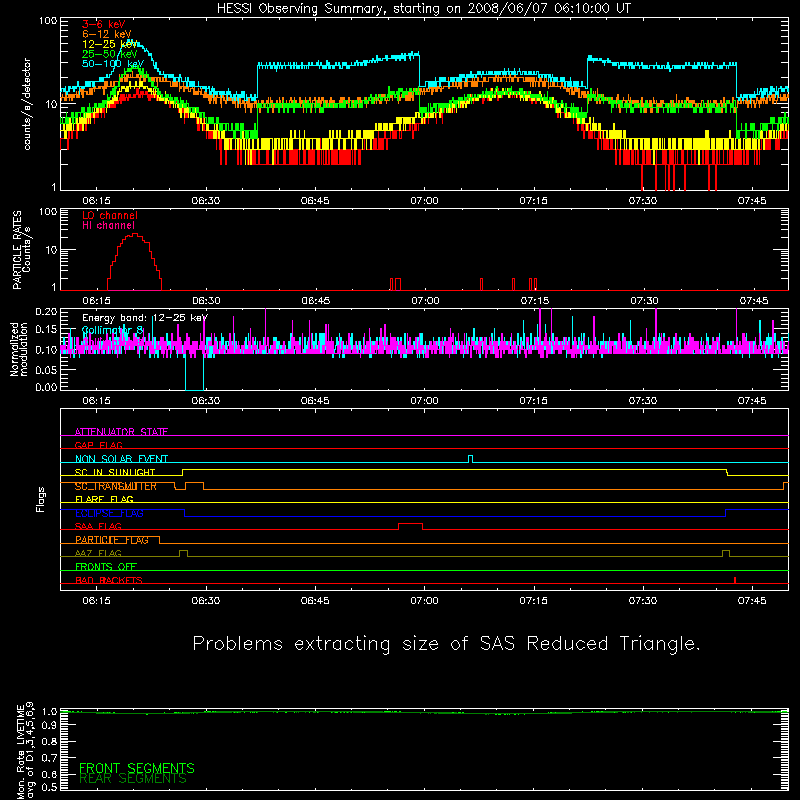Click the 07:00 tick label under count rates plot
This screenshot has width=800, height=800.
[424, 201]
